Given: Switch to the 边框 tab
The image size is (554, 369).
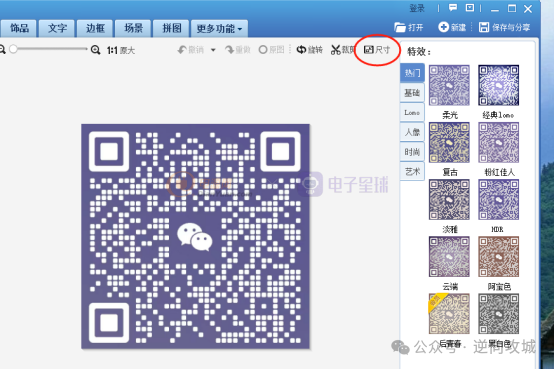Looking at the screenshot, I should (95, 28).
